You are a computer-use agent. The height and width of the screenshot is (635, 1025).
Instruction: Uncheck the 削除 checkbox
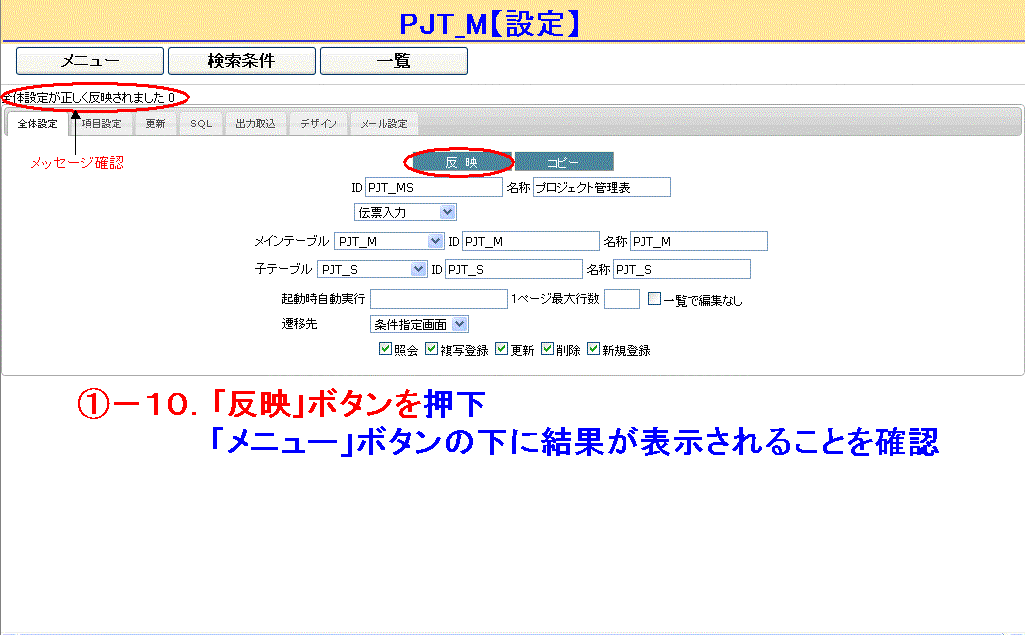548,350
